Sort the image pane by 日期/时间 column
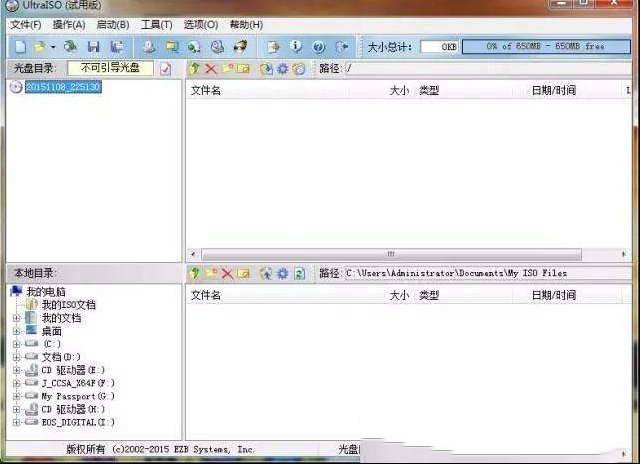This screenshot has width=640, height=464. click(554, 90)
